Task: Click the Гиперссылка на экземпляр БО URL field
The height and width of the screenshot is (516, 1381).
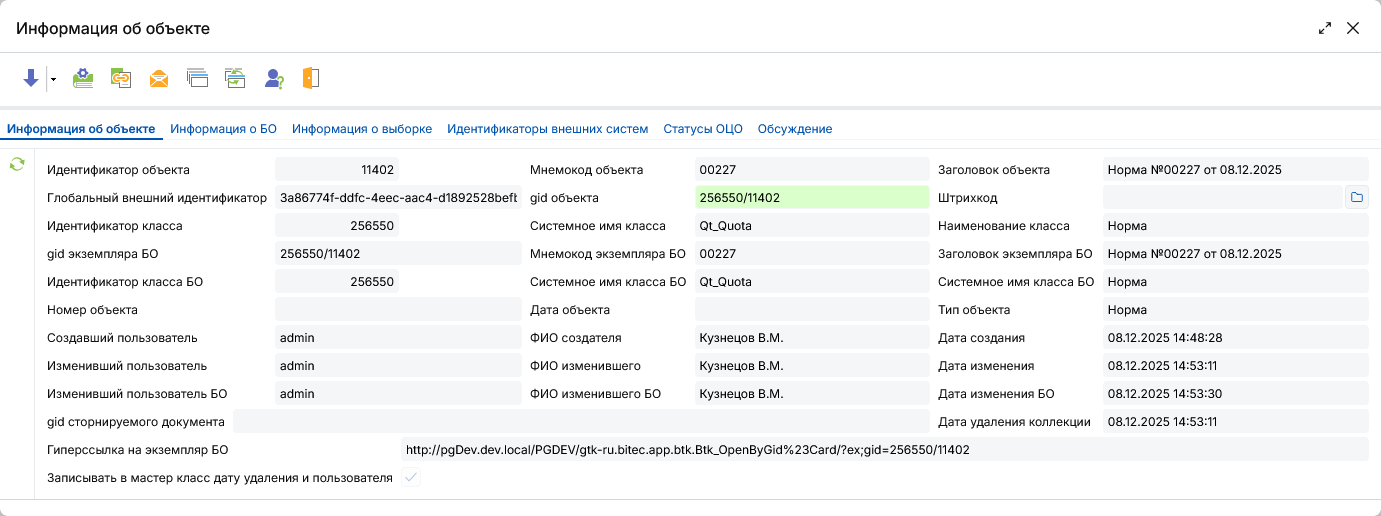Action: (x=883, y=450)
